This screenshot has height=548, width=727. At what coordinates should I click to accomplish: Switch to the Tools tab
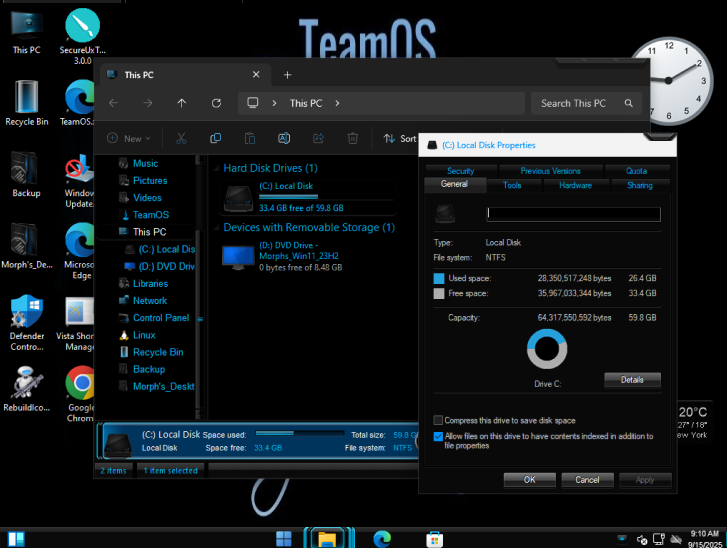click(x=512, y=185)
